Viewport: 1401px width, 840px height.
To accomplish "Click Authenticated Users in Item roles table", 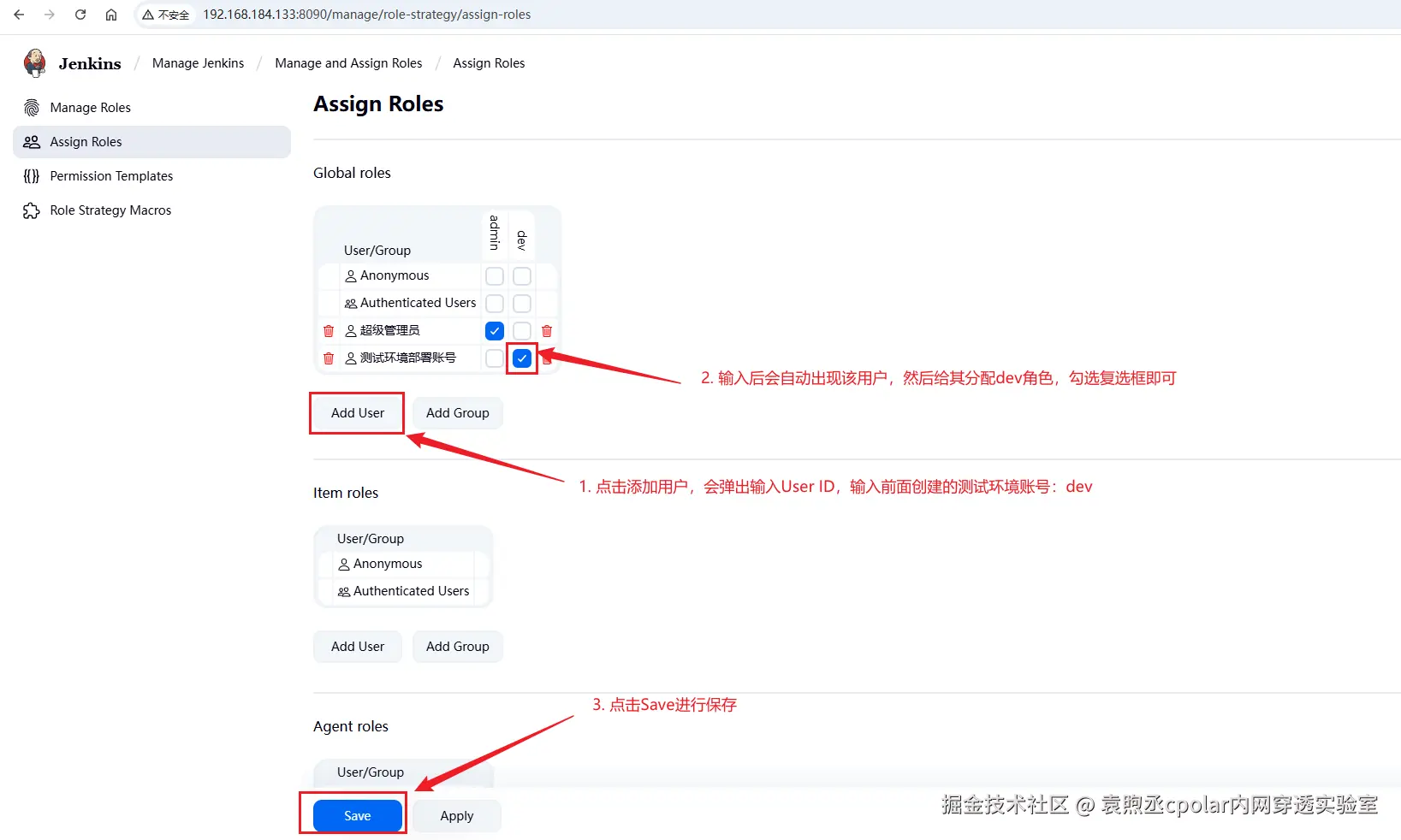I will 411,591.
